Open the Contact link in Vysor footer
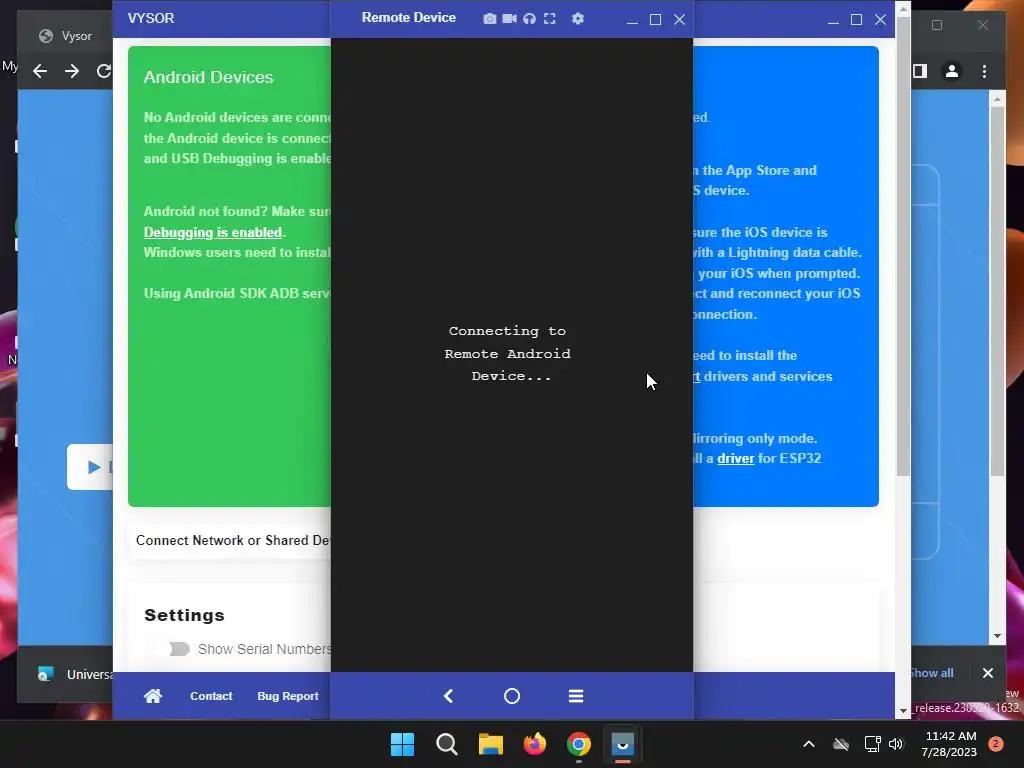1024x768 pixels. click(211, 696)
